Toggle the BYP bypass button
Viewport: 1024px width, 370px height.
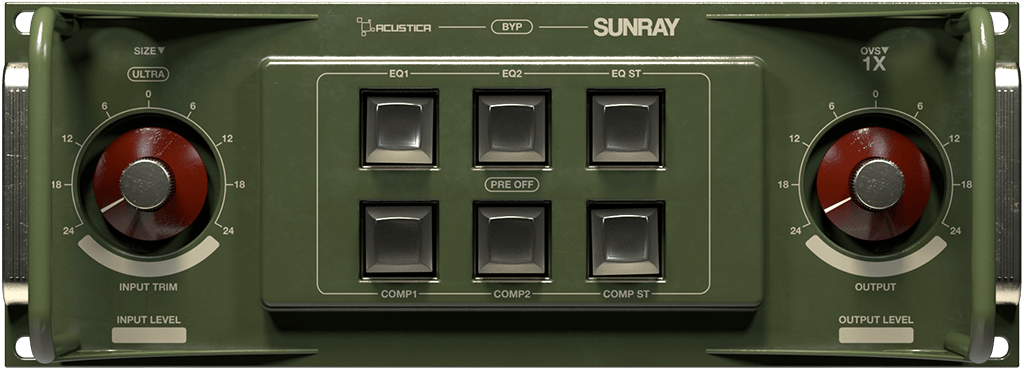pyautogui.click(x=512, y=27)
